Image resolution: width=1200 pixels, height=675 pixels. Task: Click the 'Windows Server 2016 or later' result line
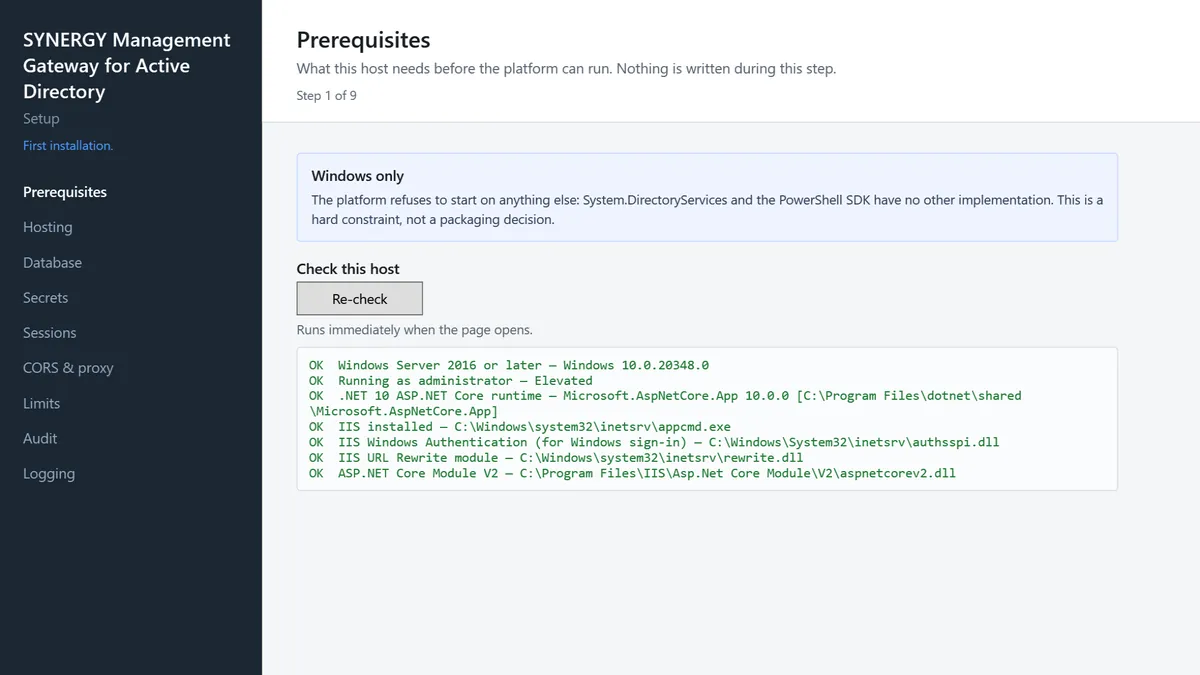point(509,365)
